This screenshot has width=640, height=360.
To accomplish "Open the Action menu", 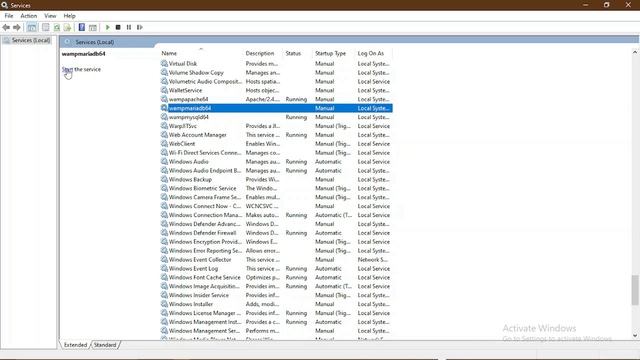I will coord(29,16).
